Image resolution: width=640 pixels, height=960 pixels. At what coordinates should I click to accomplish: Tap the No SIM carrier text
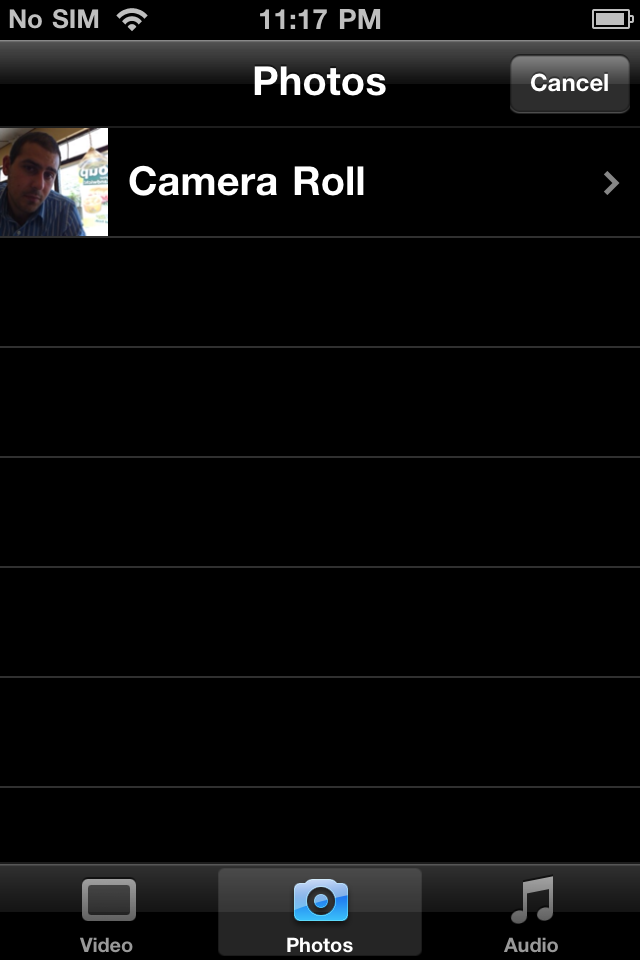coord(53,19)
